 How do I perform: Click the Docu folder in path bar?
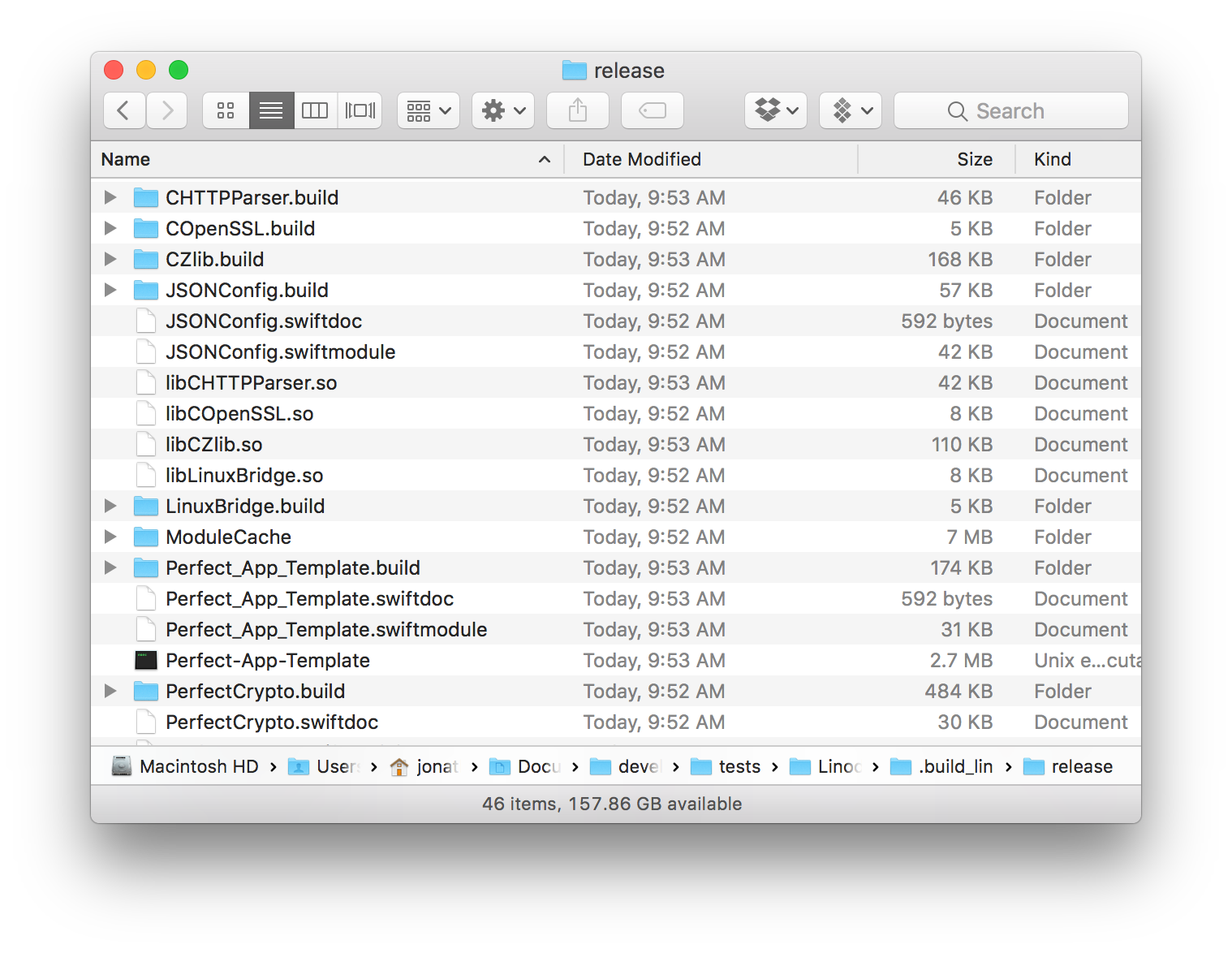click(x=526, y=766)
